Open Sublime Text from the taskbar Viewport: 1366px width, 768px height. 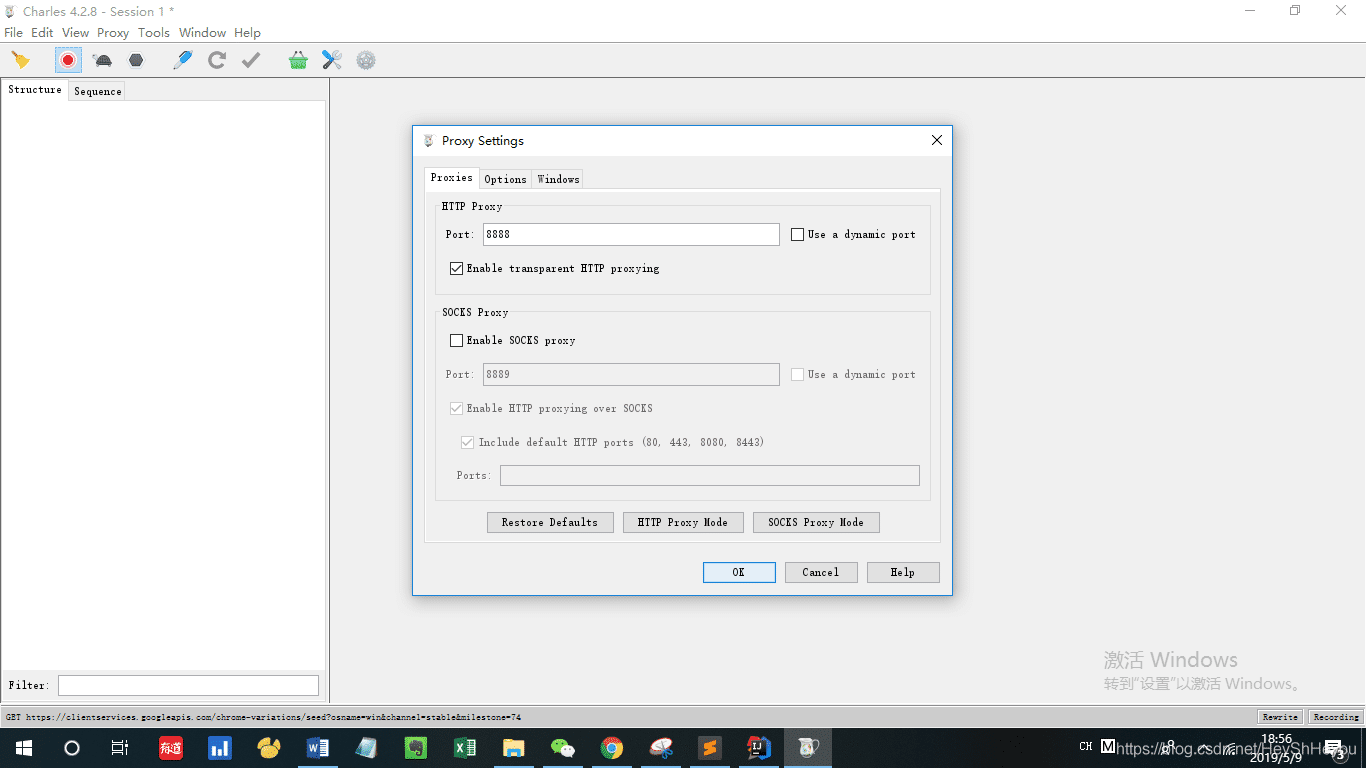710,748
